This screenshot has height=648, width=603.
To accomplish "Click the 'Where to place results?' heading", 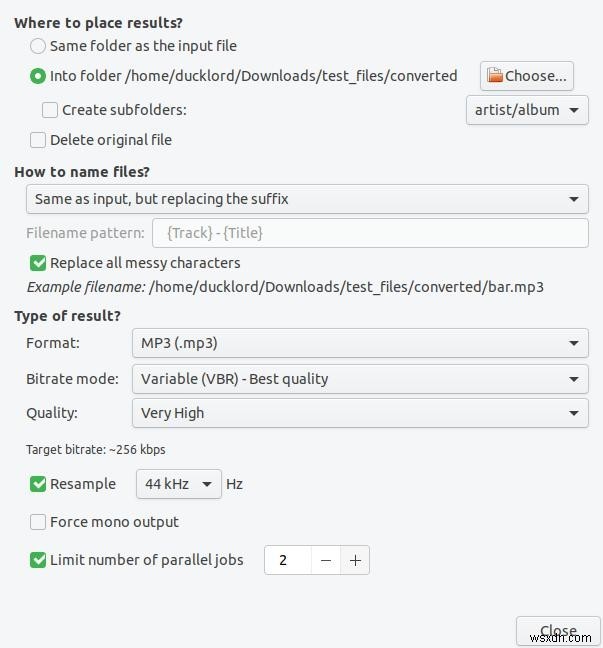I will pos(98,23).
